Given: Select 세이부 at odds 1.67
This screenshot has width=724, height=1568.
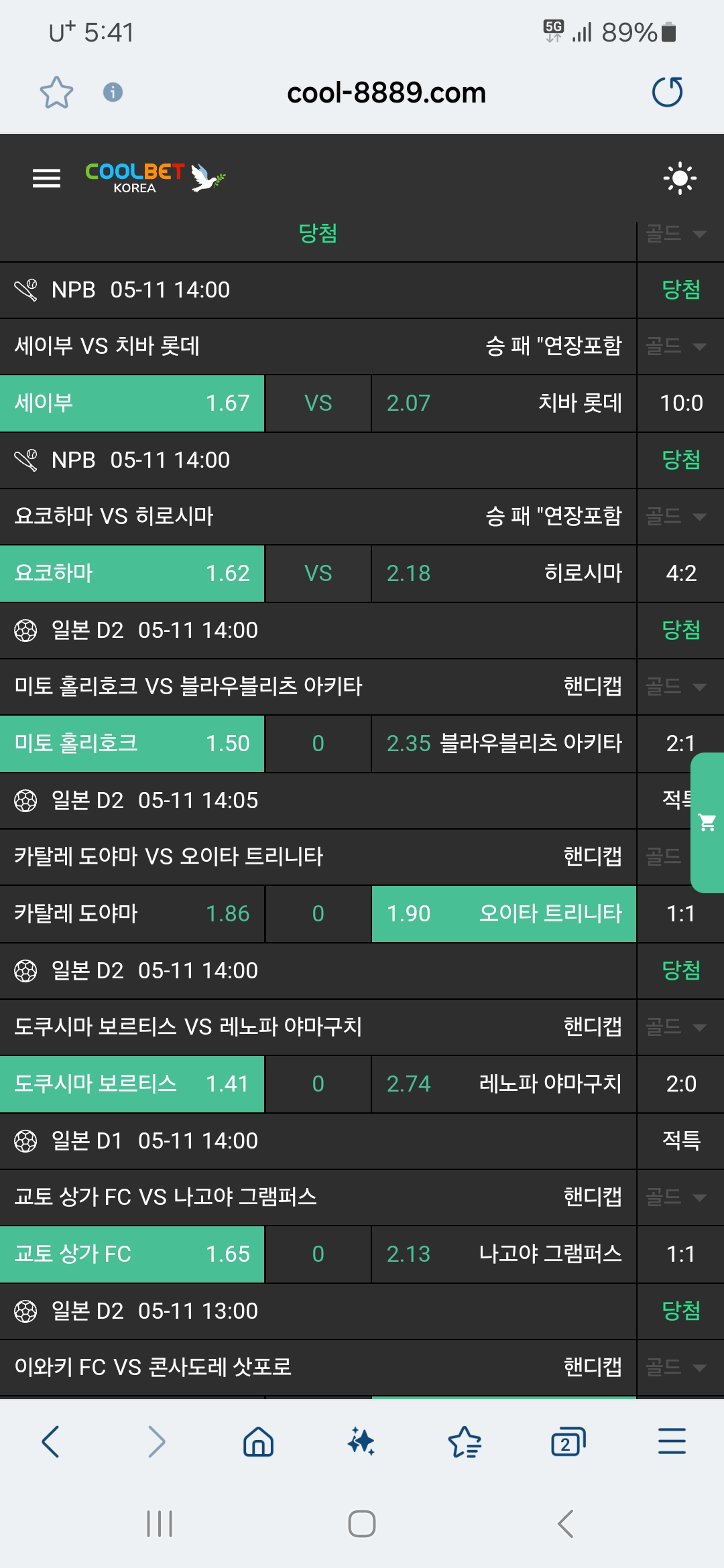Looking at the screenshot, I should pyautogui.click(x=132, y=403).
